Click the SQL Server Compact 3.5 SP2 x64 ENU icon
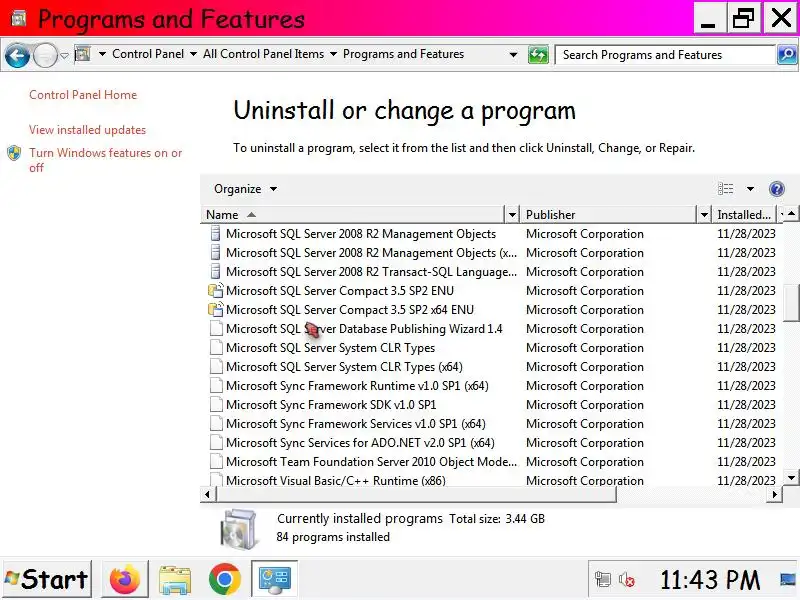The width and height of the screenshot is (800, 600). coord(216,310)
